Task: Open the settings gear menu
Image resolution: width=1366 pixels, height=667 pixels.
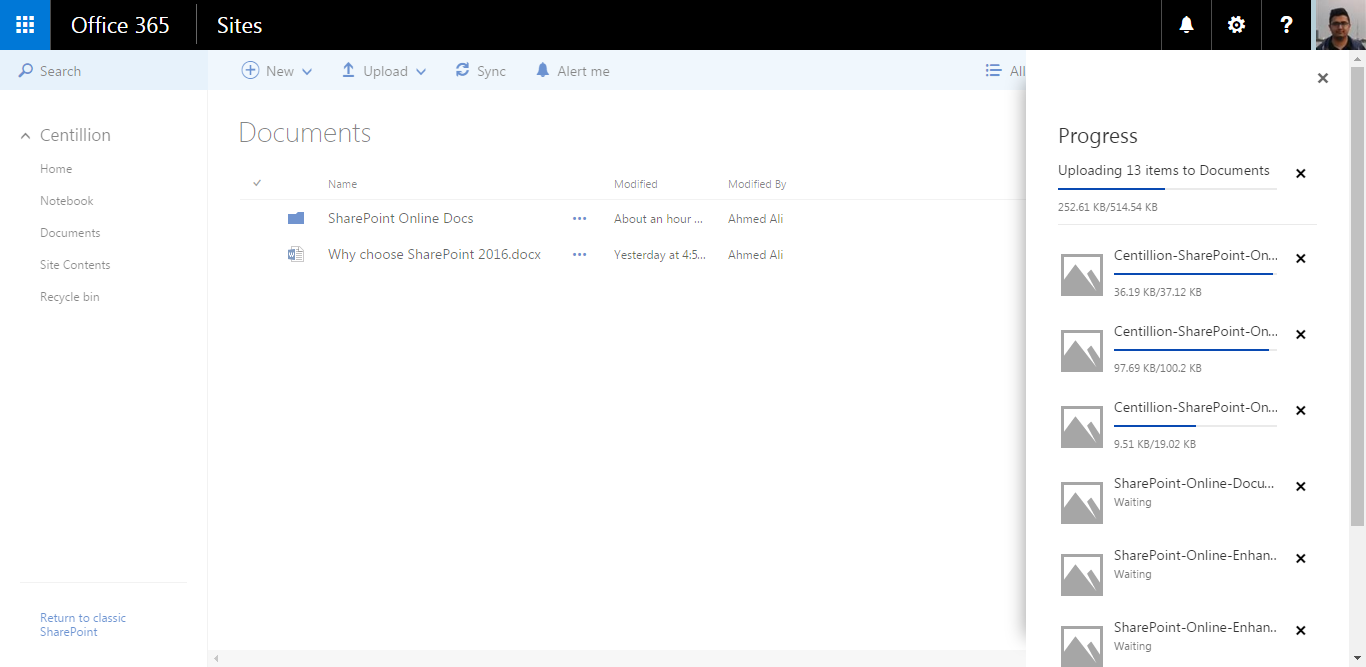Action: point(1236,25)
